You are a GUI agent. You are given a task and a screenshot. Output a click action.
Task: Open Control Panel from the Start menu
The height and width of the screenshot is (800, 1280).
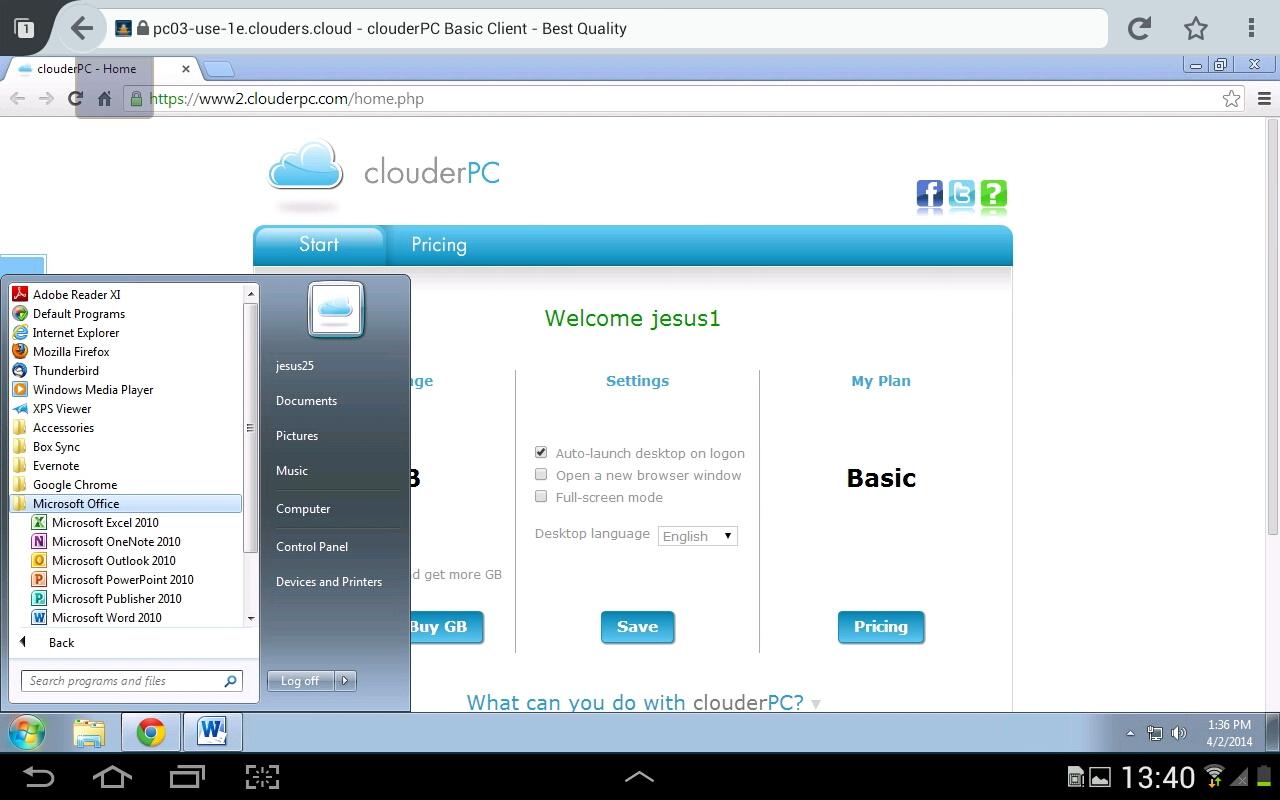click(x=312, y=546)
